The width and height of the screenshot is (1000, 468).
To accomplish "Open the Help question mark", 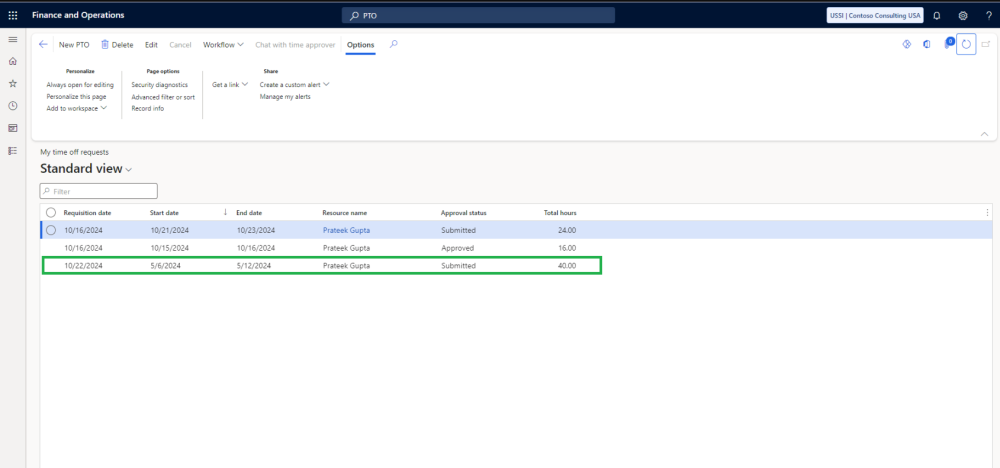I will [989, 15].
